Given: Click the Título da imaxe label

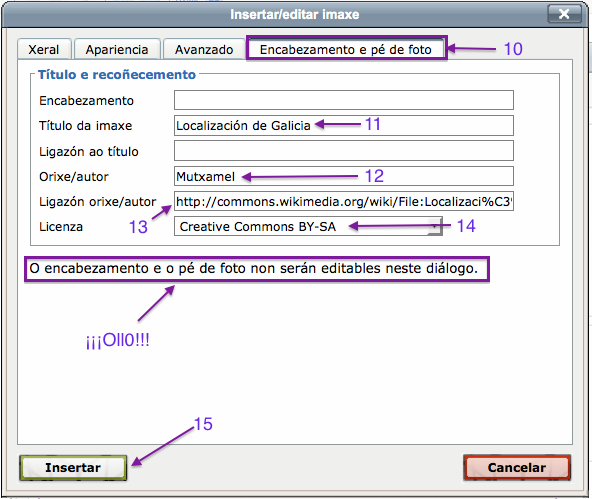Looking at the screenshot, I should point(85,126).
